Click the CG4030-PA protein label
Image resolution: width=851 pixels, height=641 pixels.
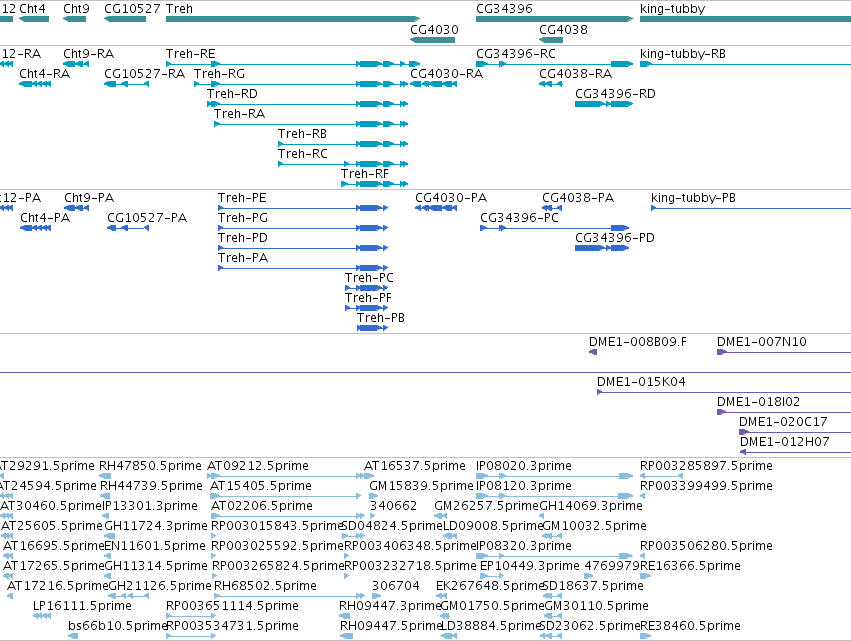pos(451,198)
